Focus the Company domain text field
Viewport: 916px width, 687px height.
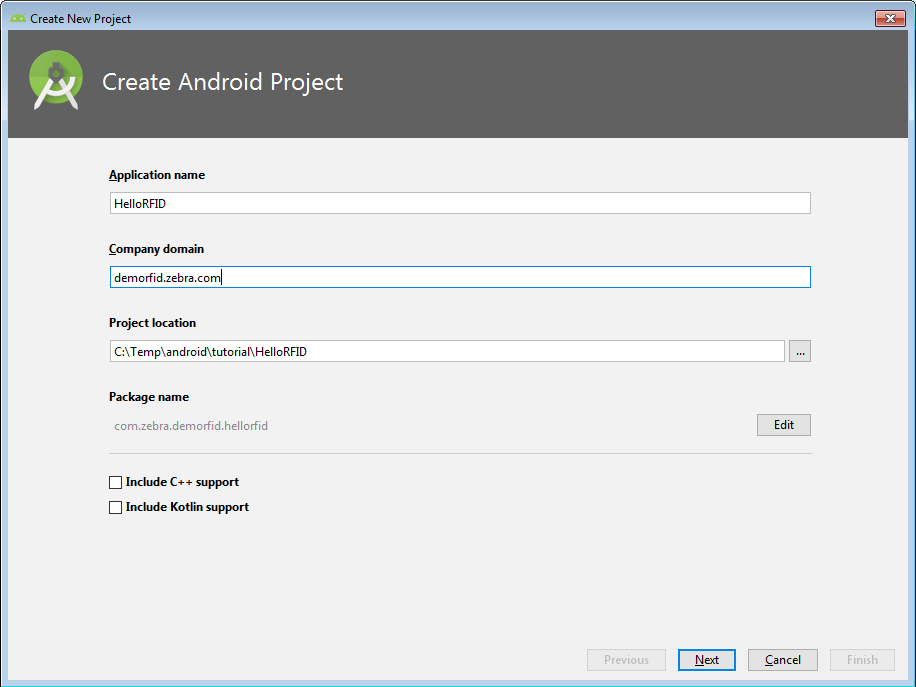(x=459, y=277)
